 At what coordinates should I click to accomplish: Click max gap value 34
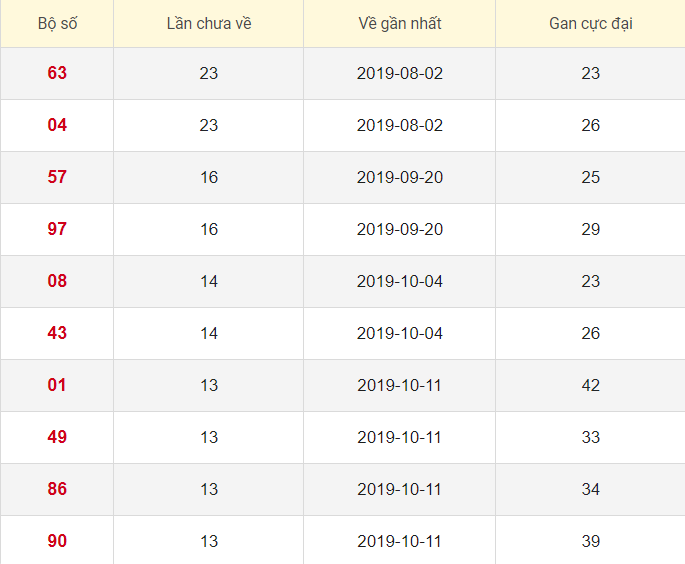[590, 489]
